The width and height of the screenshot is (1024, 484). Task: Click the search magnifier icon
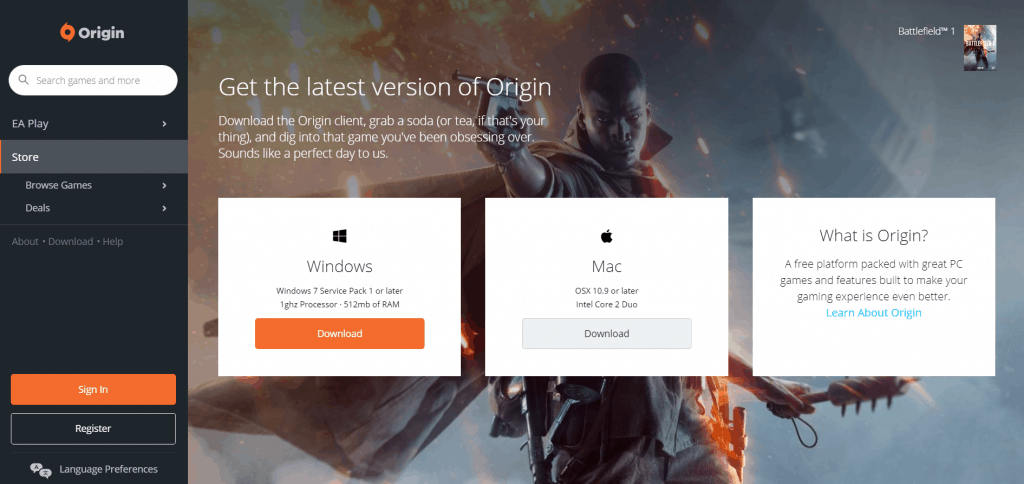[24, 80]
